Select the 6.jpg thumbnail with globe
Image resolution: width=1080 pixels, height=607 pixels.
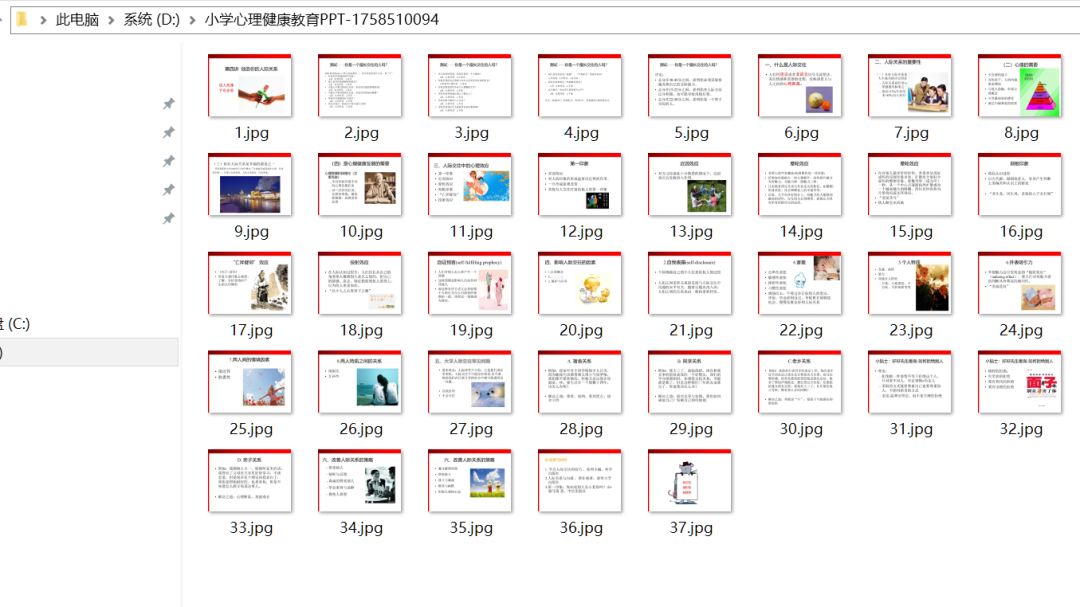(x=800, y=85)
